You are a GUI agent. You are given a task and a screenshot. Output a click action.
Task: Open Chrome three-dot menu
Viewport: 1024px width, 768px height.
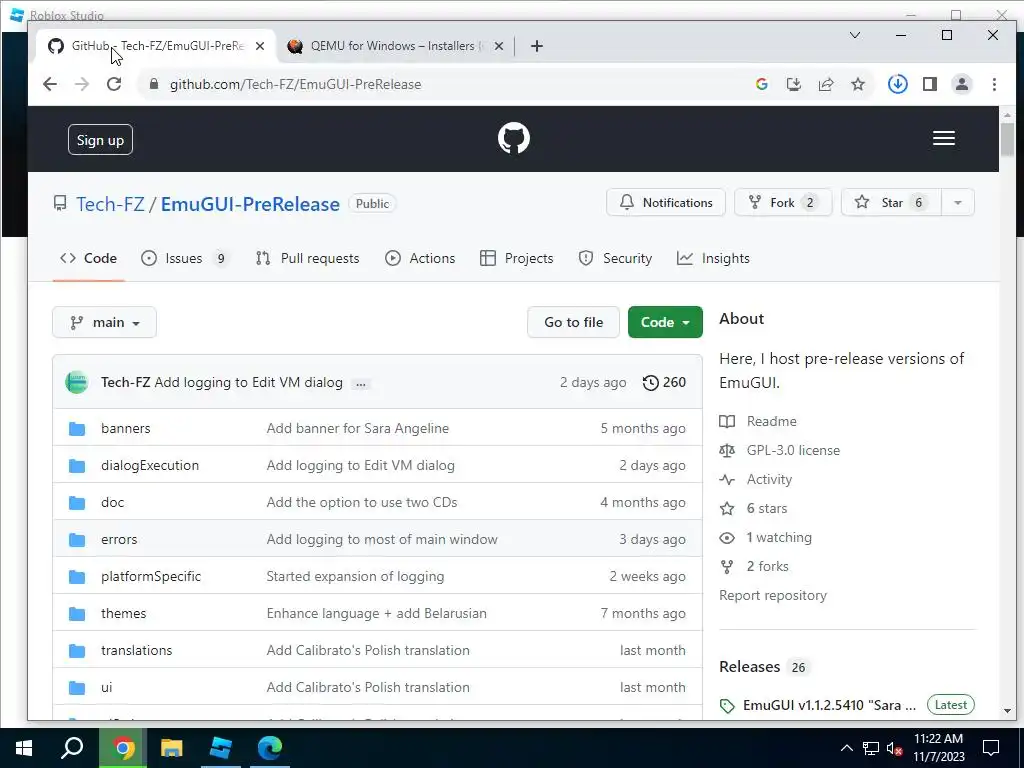click(x=994, y=84)
